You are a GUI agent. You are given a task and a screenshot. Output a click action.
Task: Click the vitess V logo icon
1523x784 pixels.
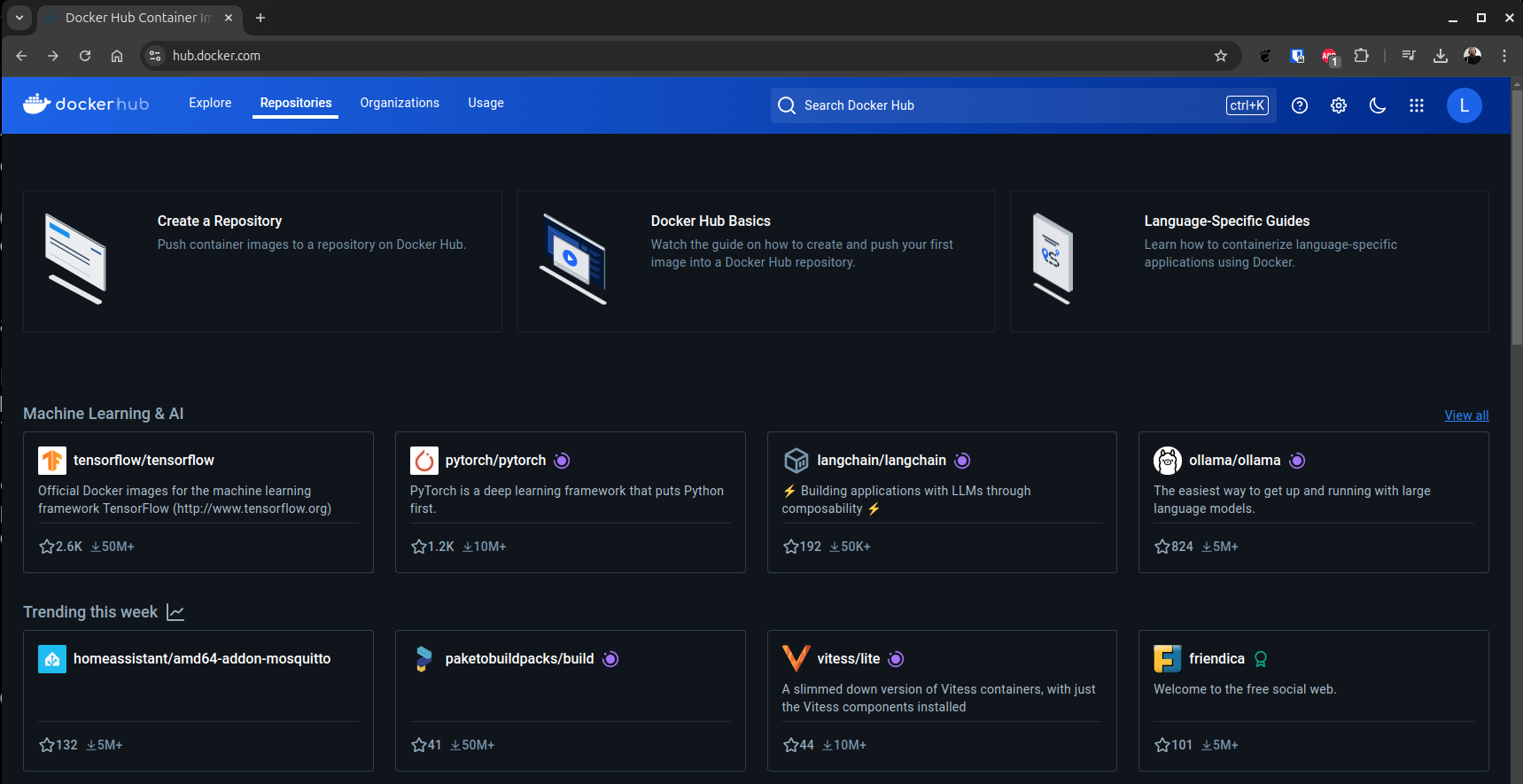tap(796, 659)
